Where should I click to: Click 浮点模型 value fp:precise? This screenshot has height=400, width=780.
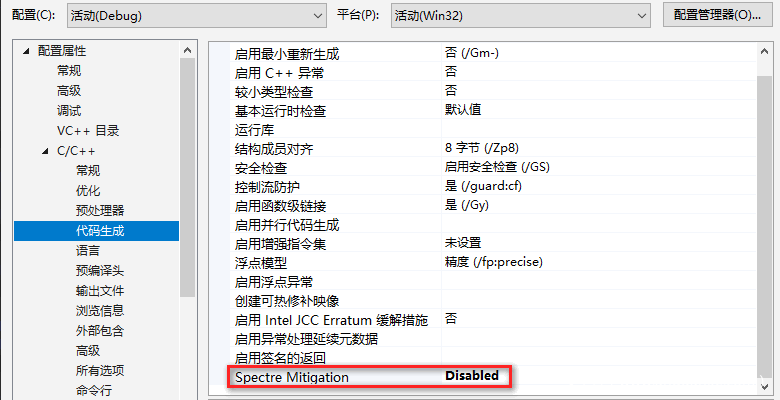click(493, 262)
